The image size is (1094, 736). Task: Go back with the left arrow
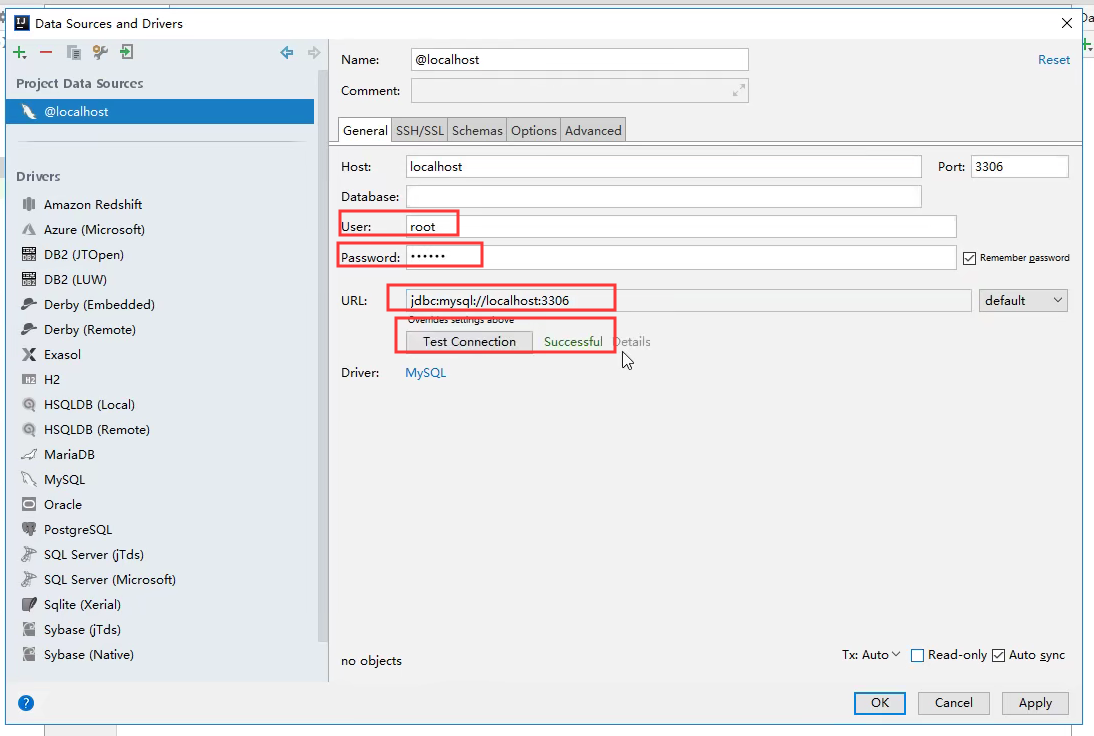(287, 52)
